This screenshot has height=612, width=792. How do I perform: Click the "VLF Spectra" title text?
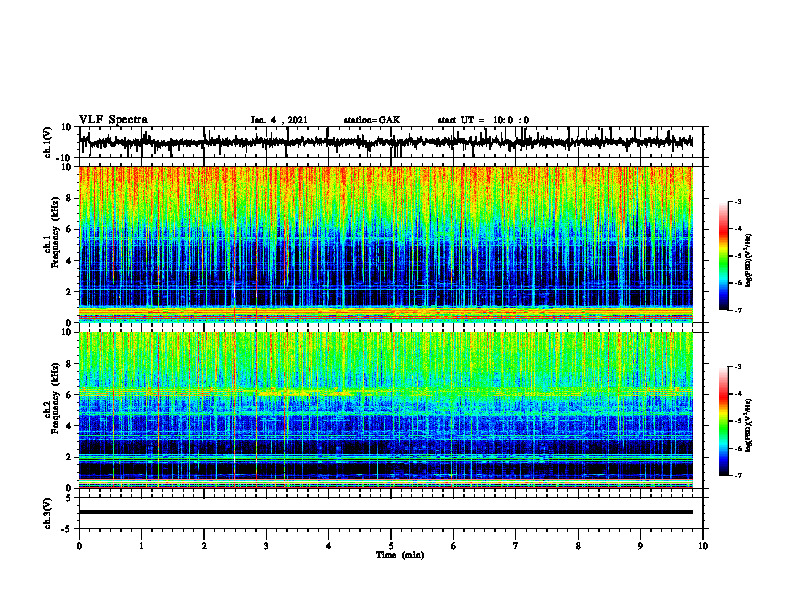point(114,120)
